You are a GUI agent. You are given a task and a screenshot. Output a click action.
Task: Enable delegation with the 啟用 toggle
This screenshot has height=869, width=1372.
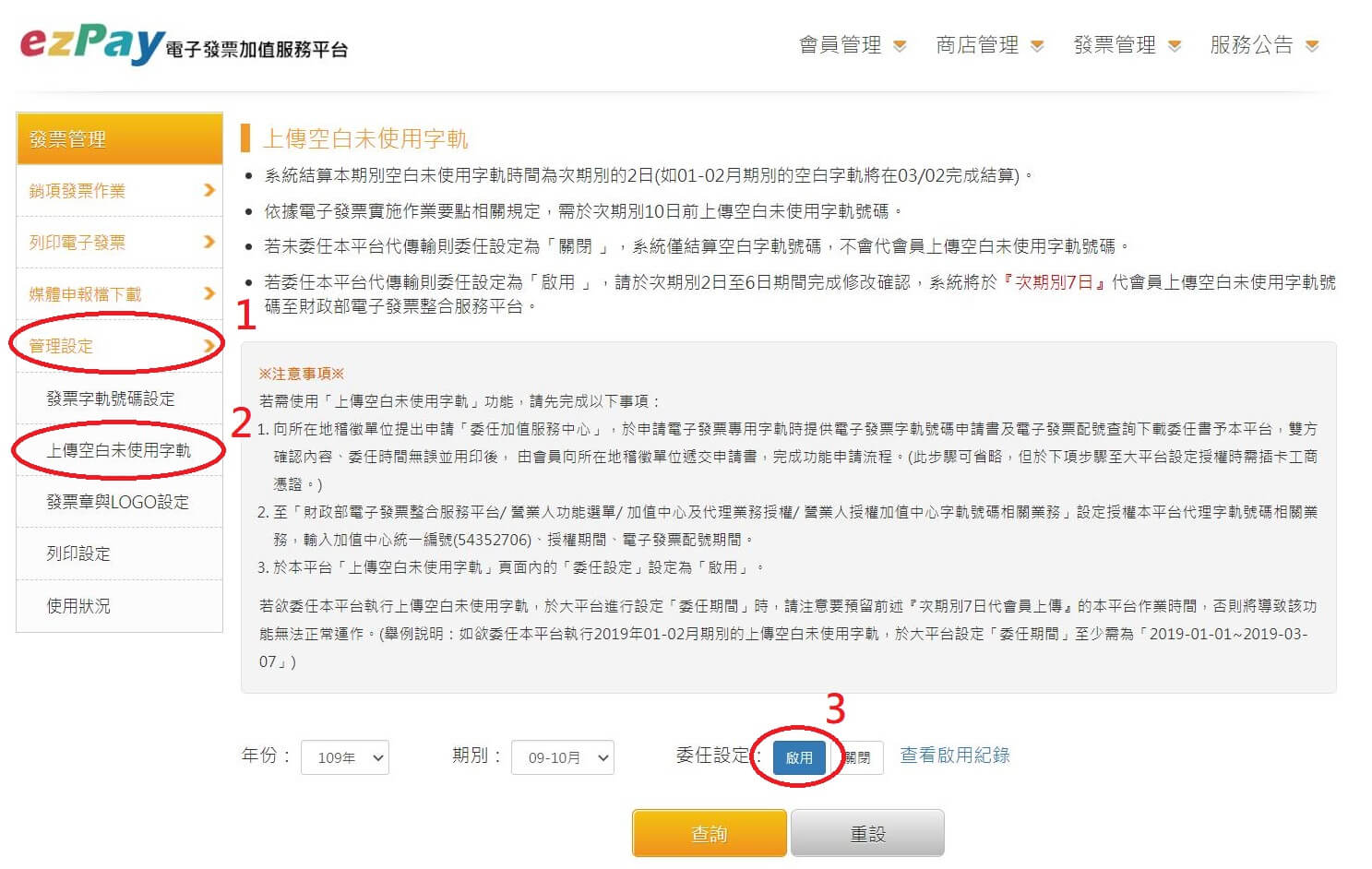point(798,757)
